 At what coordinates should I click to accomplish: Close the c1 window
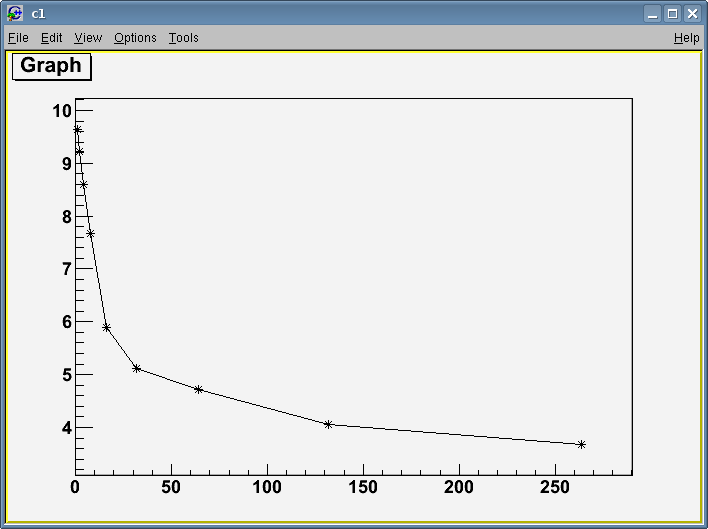pyautogui.click(x=692, y=13)
